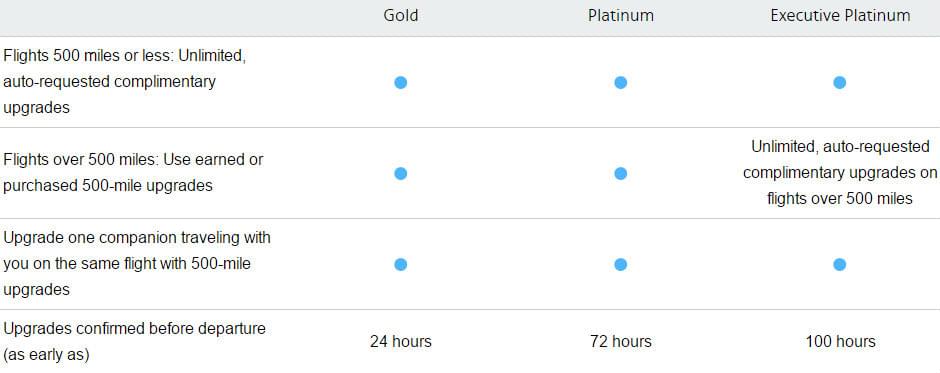Viewport: 940px width, 373px height.
Task: Click 'Upgrades confirmed before departure' row label
Action: click(x=134, y=342)
